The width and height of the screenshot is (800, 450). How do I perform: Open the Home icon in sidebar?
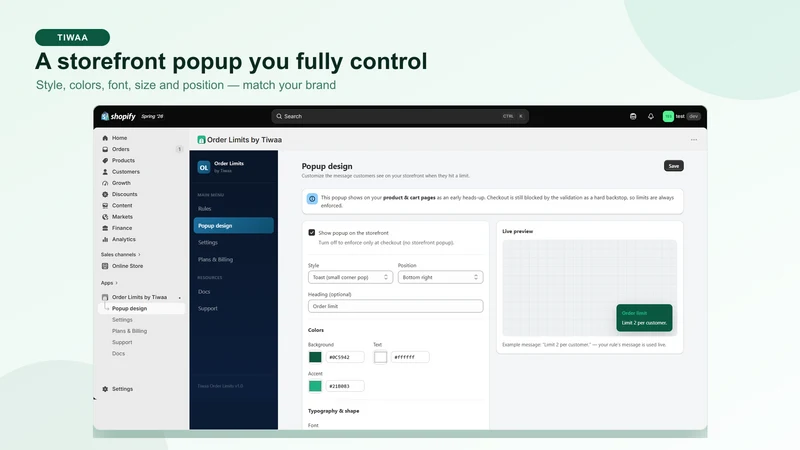pyautogui.click(x=105, y=138)
